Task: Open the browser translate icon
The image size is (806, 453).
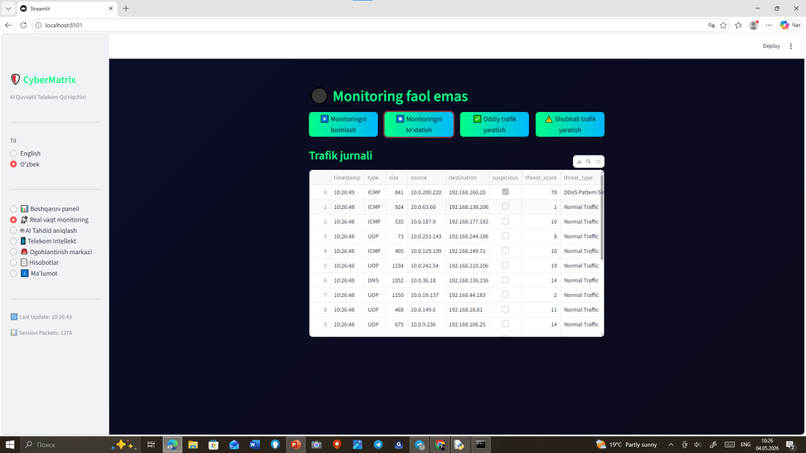Action: click(x=711, y=25)
